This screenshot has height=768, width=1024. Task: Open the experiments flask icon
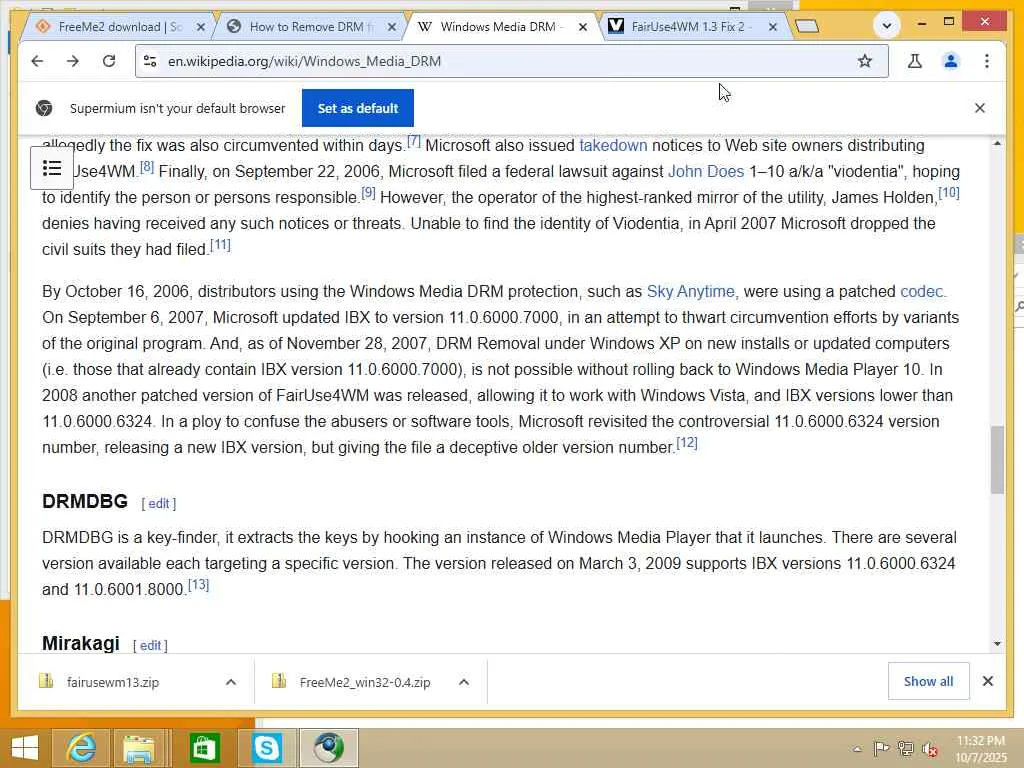pos(915,61)
